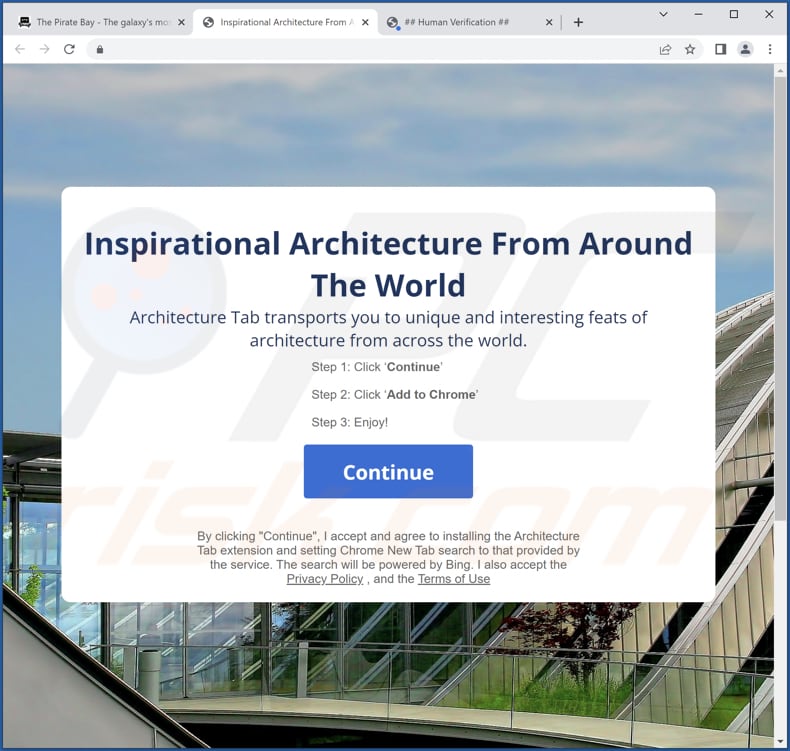Share this page from the address bar
Viewport: 790px width, 751px height.
(666, 49)
